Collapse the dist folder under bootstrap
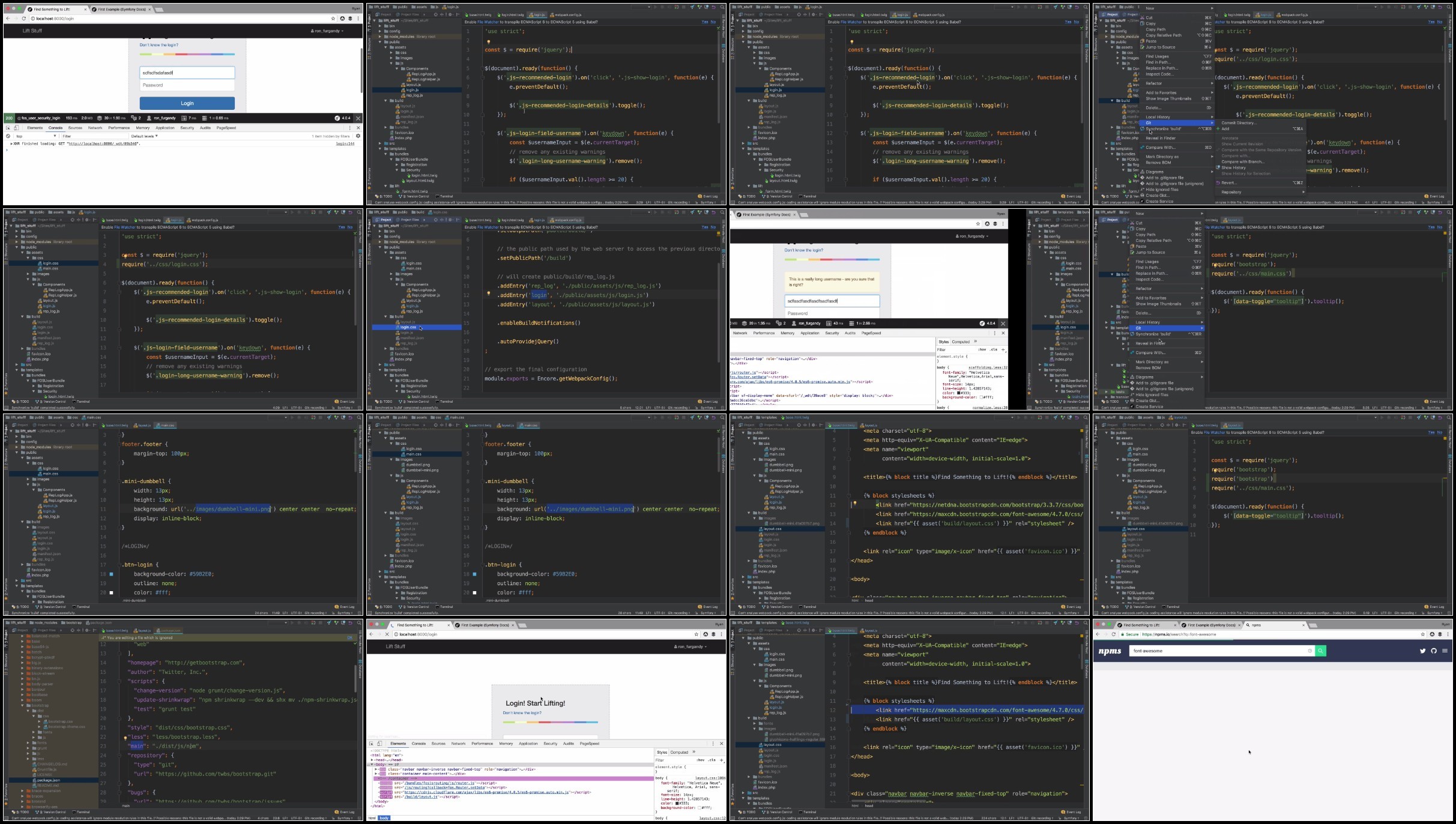Viewport: 1456px width, 824px height. (28, 711)
